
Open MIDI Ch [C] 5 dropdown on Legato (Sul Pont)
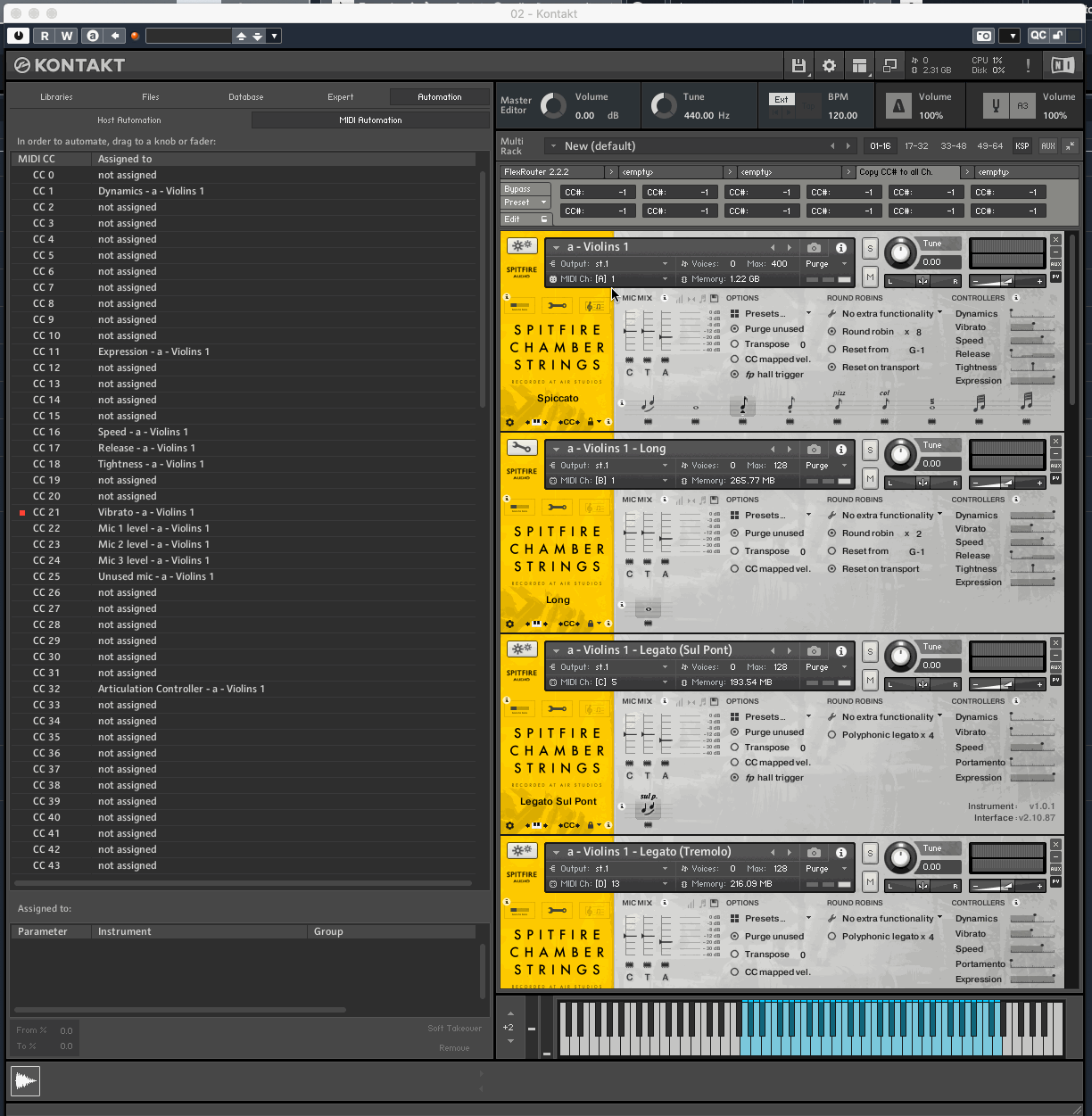(x=608, y=682)
